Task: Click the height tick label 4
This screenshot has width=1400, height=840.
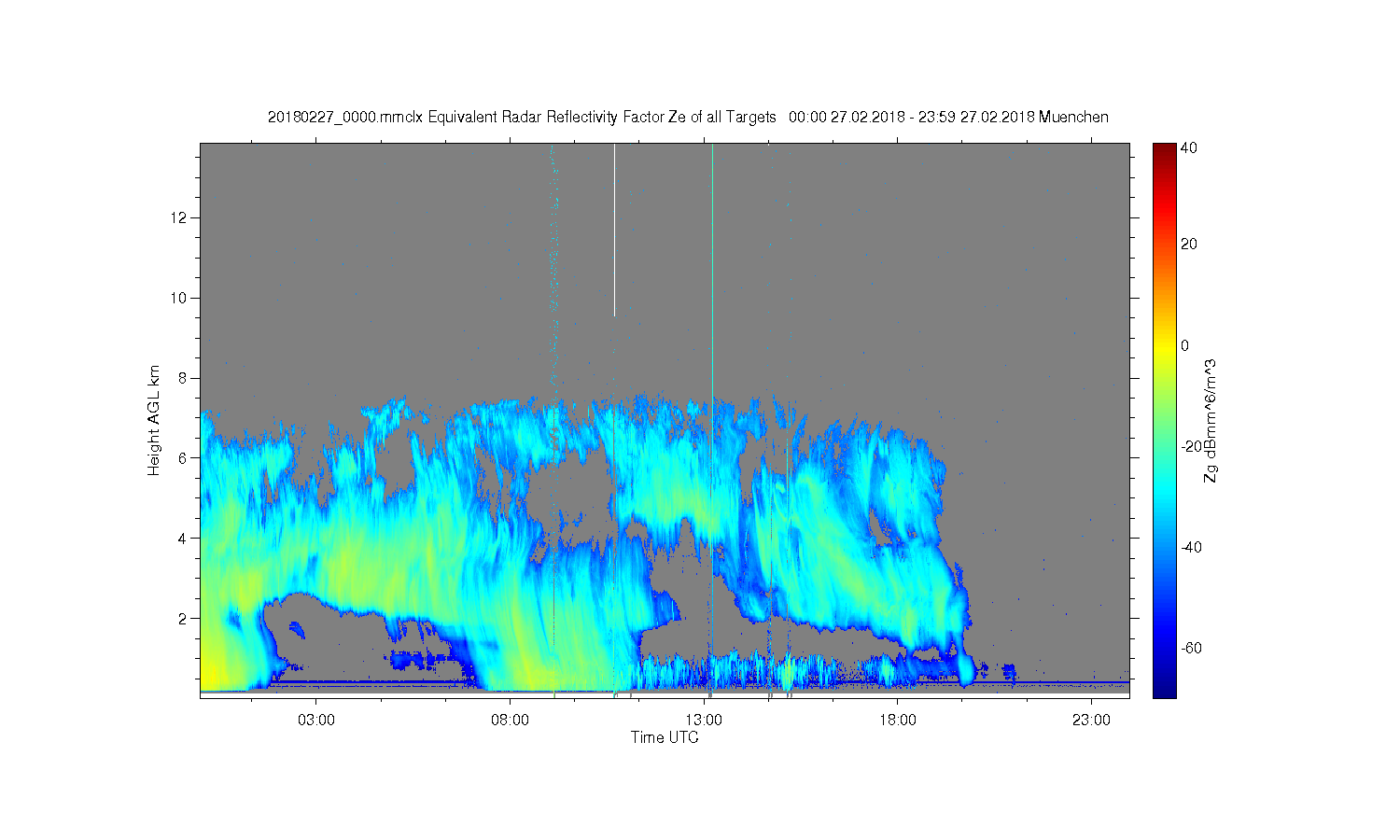Action: (184, 538)
